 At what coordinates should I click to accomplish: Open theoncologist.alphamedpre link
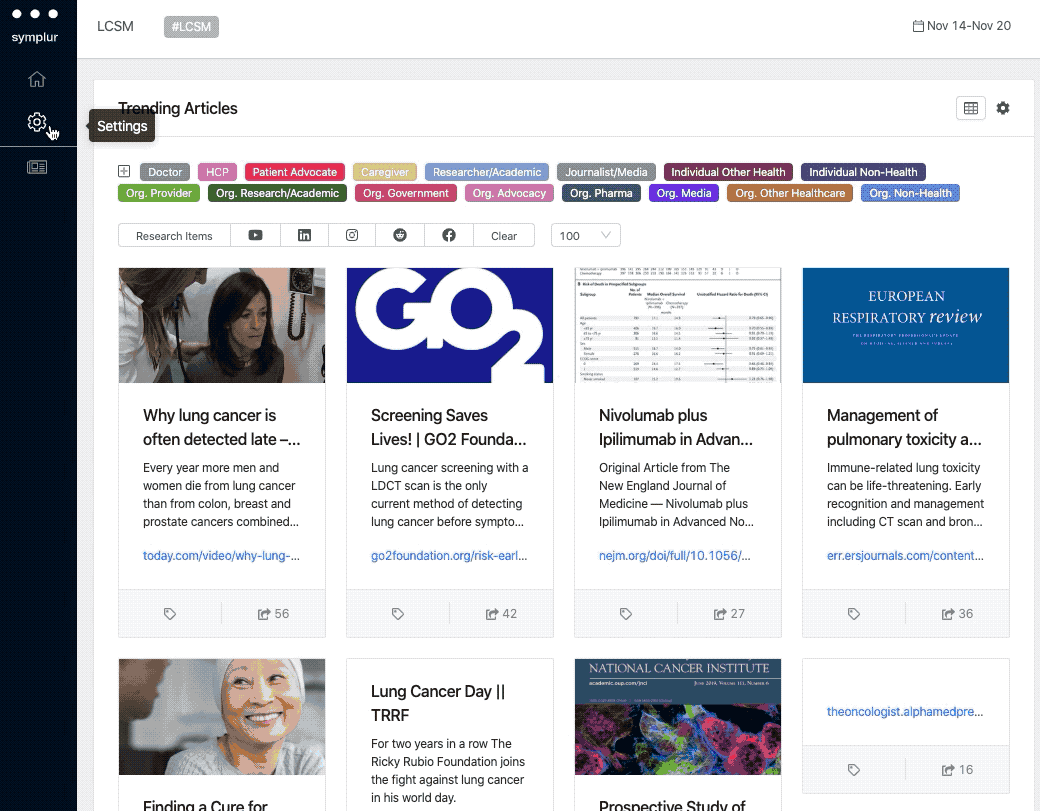(905, 712)
